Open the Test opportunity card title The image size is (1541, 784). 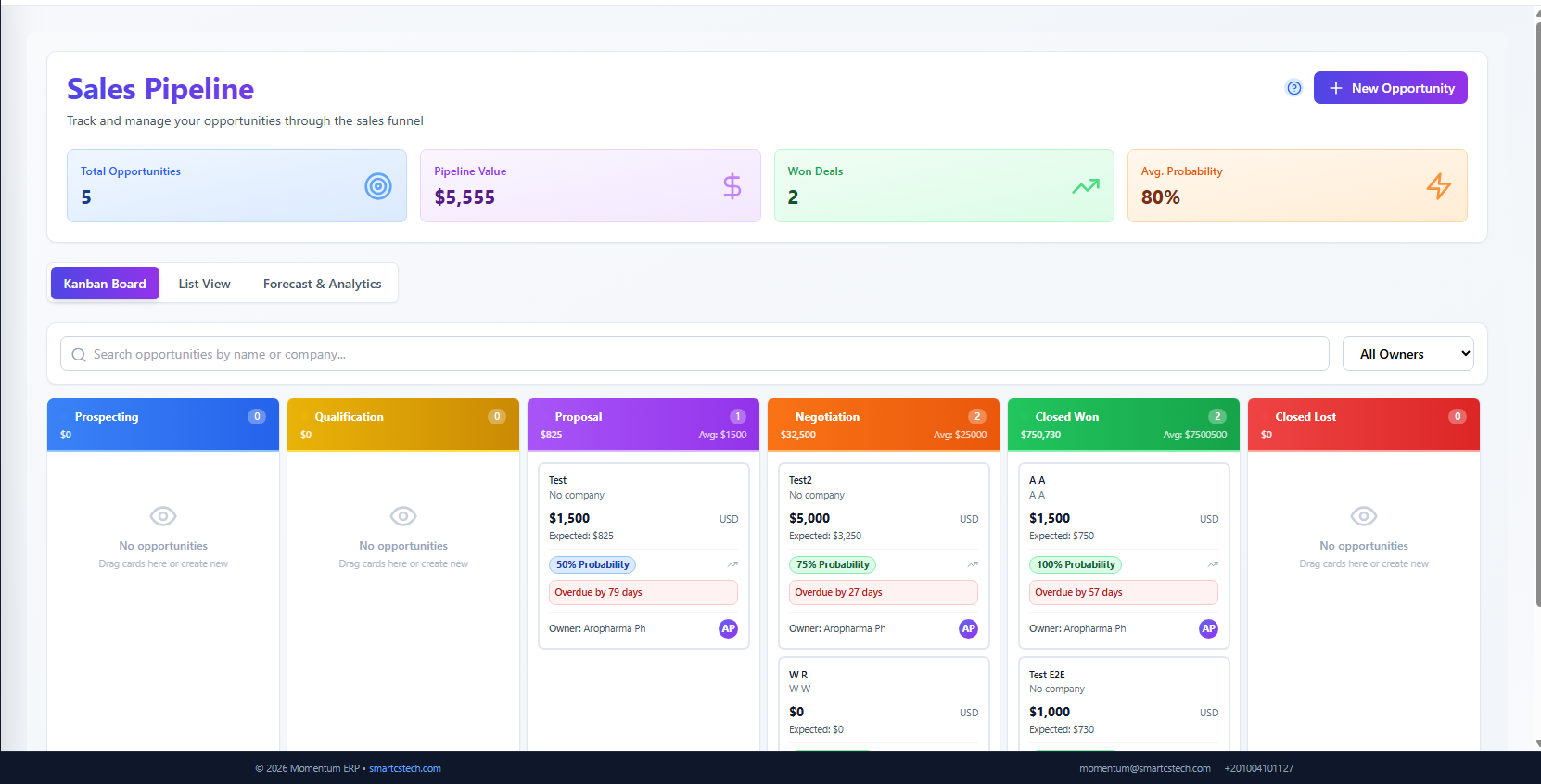point(557,480)
